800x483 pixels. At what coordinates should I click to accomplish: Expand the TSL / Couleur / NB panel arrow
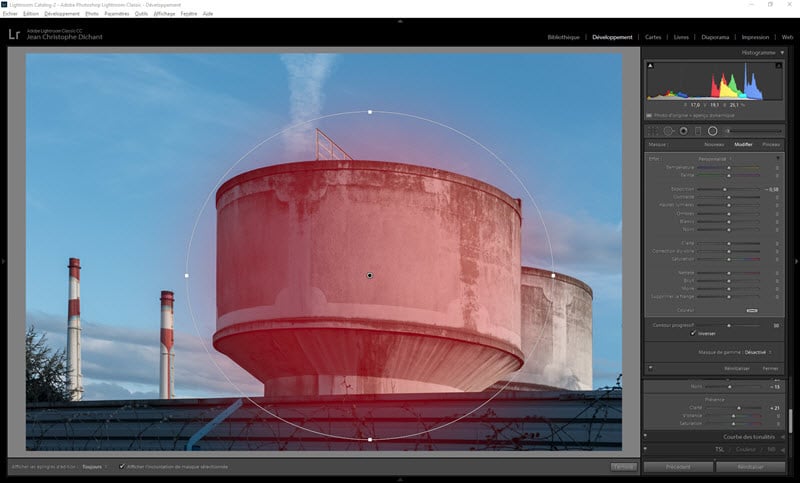783,449
